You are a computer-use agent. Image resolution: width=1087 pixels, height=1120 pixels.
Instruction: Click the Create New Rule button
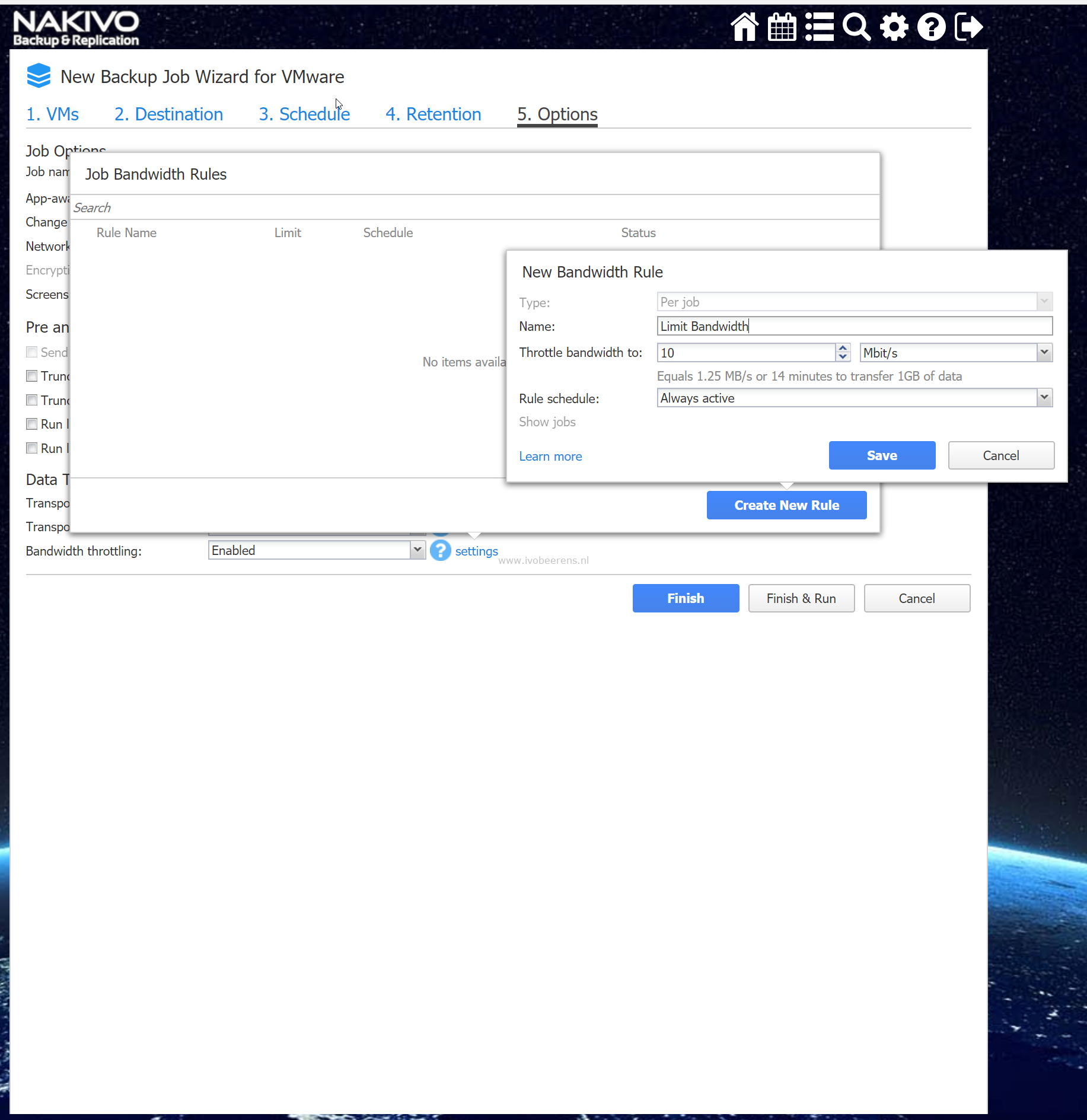(786, 505)
